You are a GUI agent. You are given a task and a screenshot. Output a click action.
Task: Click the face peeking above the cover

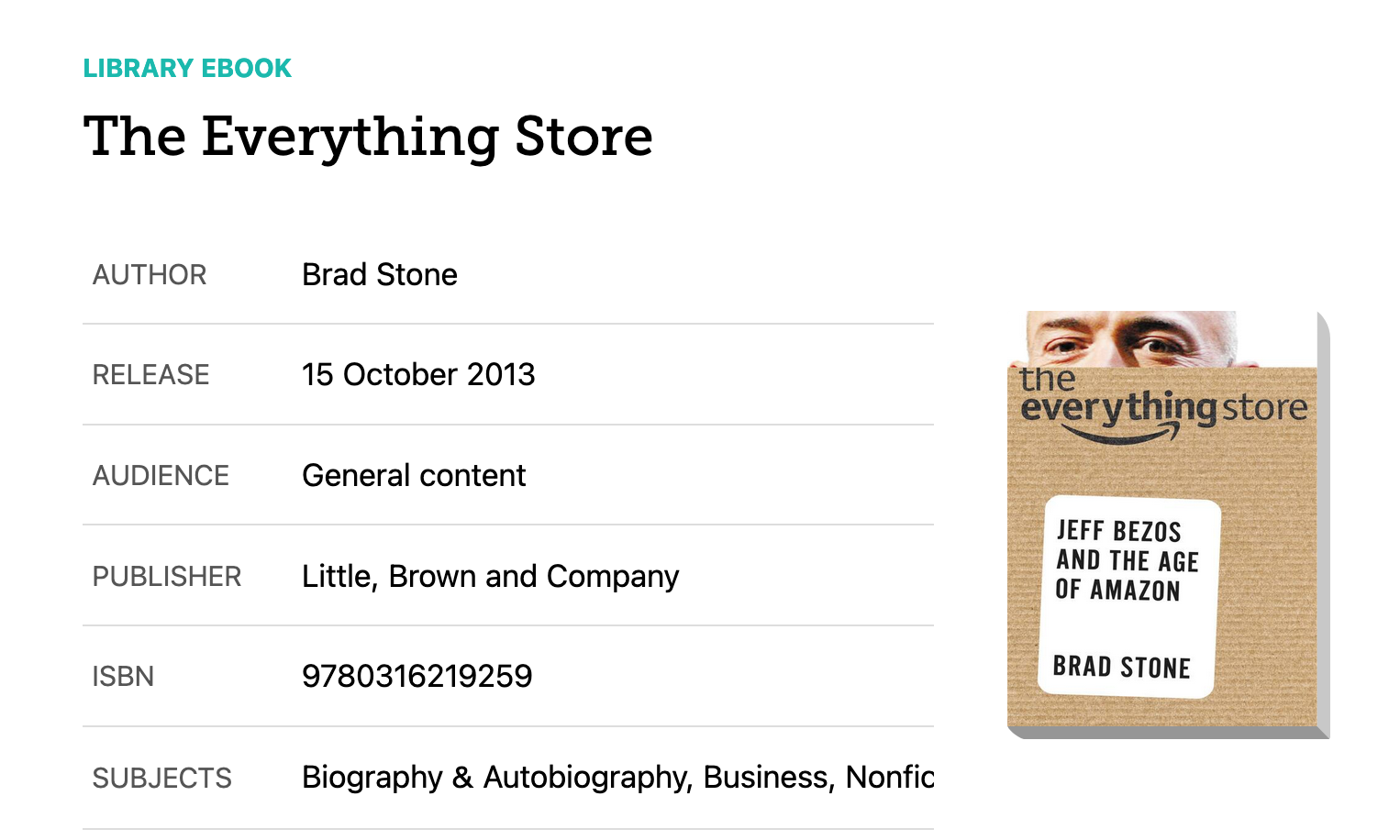1131,339
